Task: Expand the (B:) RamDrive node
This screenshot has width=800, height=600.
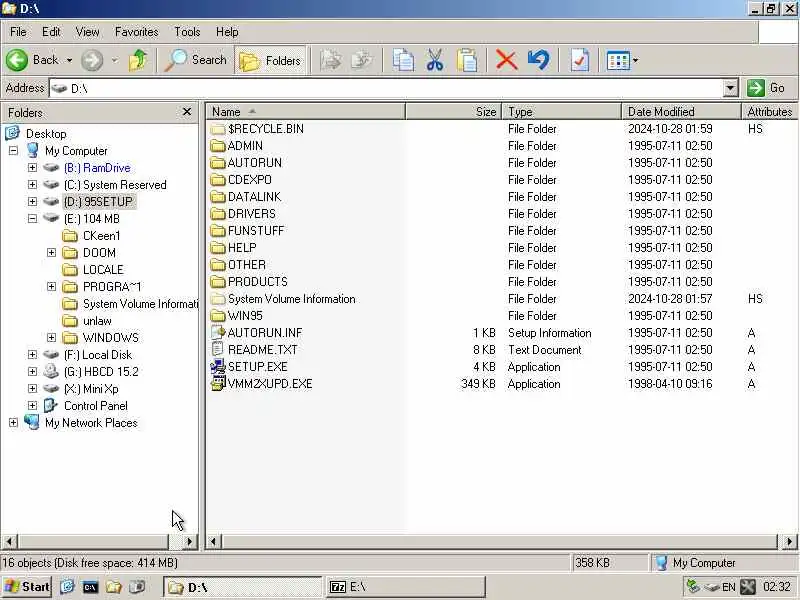Action: pos(32,167)
